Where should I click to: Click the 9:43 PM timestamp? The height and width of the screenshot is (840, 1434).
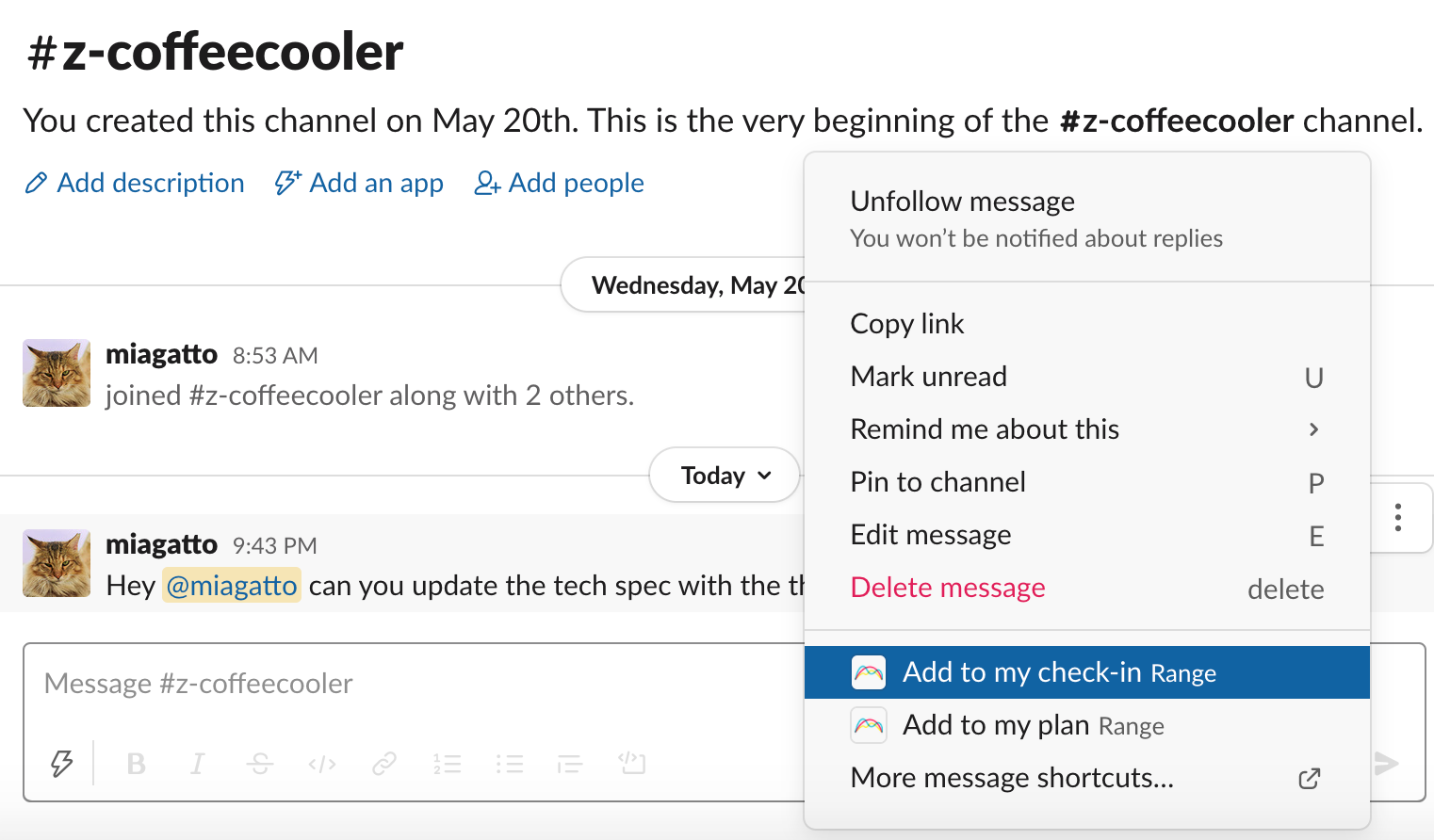click(x=275, y=546)
